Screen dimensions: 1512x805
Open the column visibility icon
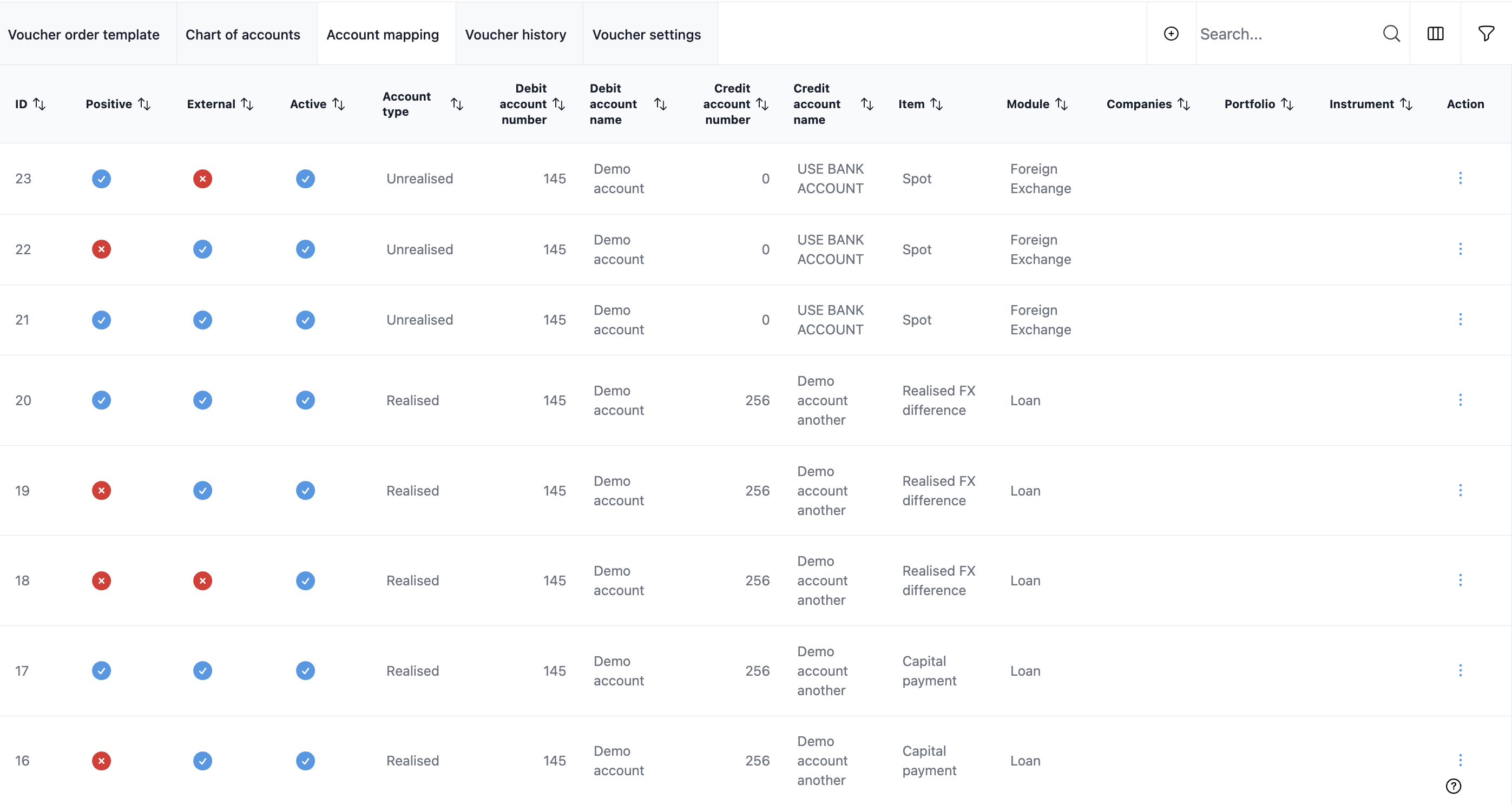(1435, 34)
